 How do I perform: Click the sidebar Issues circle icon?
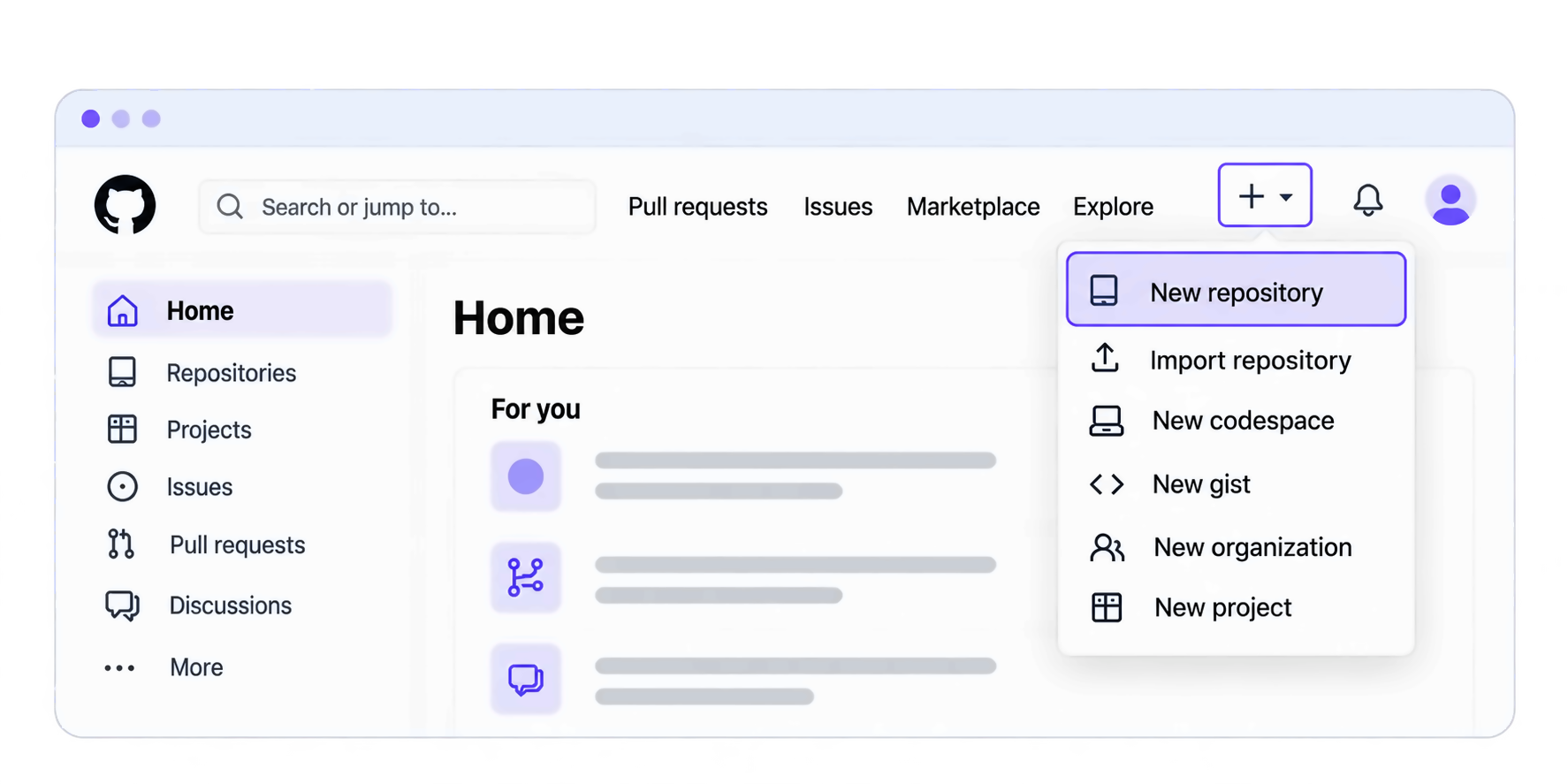tap(122, 487)
